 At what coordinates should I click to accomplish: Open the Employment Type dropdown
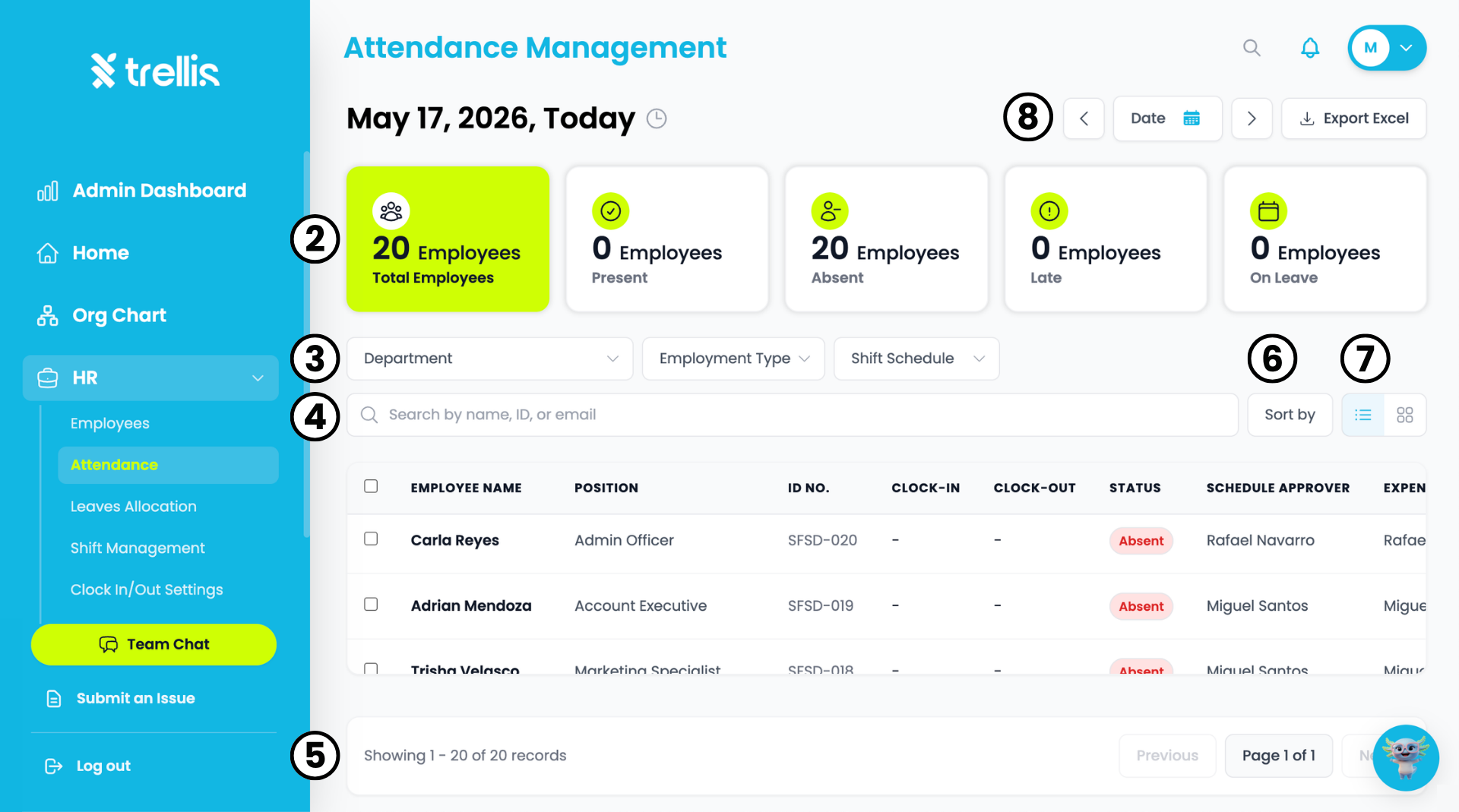pyautogui.click(x=733, y=359)
